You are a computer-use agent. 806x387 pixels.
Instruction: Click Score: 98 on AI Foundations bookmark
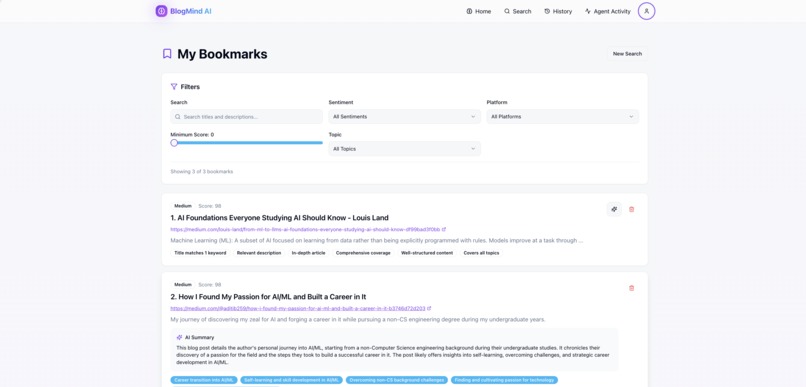[210, 206]
